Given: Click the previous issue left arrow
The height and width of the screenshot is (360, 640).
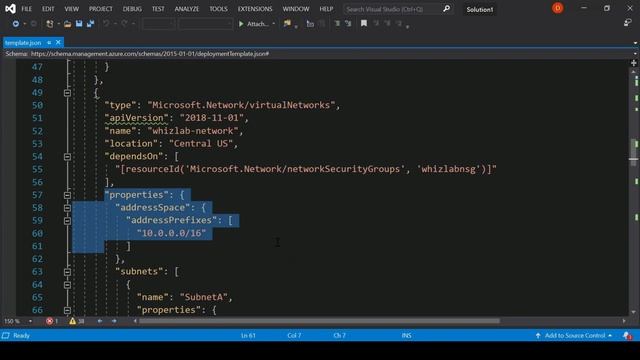Looking at the screenshot, I should pos(100,321).
